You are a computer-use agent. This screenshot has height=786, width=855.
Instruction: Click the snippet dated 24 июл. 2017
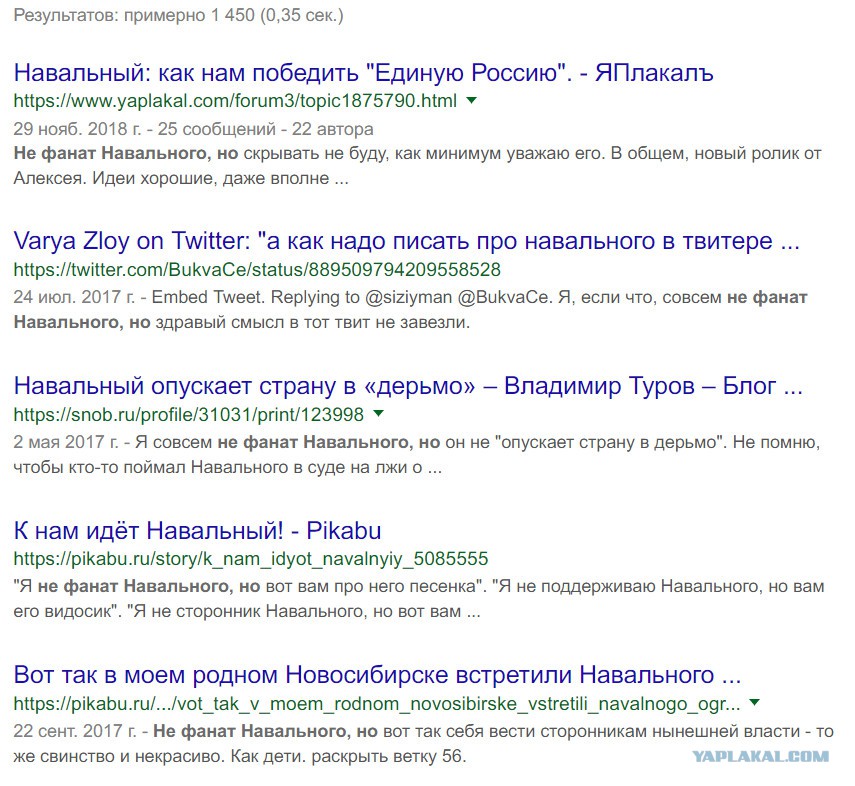pos(411,310)
